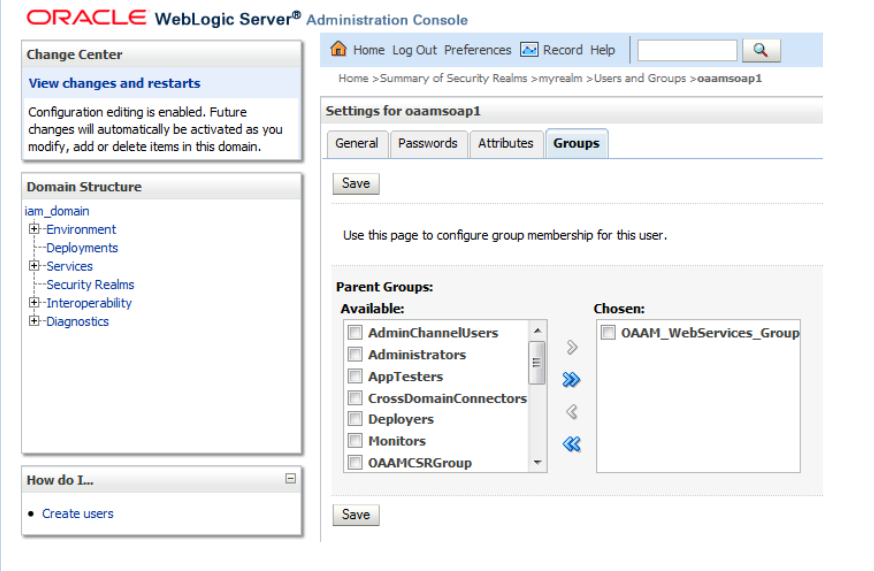This screenshot has height=571, width=874.
Task: Open Help from the toolbar
Action: coord(603,50)
